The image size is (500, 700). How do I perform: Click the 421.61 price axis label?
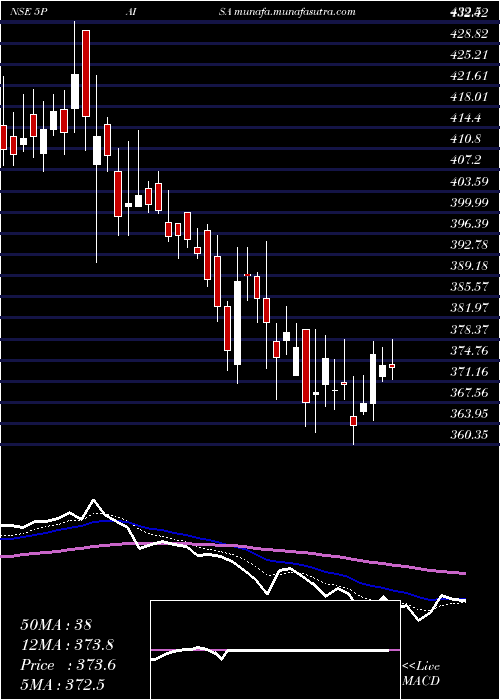(468, 76)
